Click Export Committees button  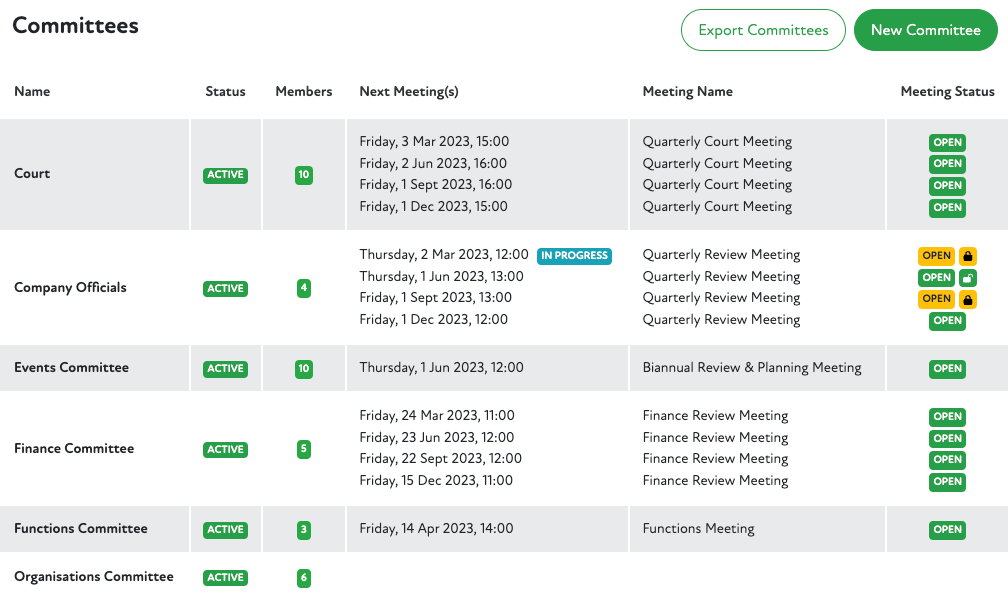click(763, 30)
